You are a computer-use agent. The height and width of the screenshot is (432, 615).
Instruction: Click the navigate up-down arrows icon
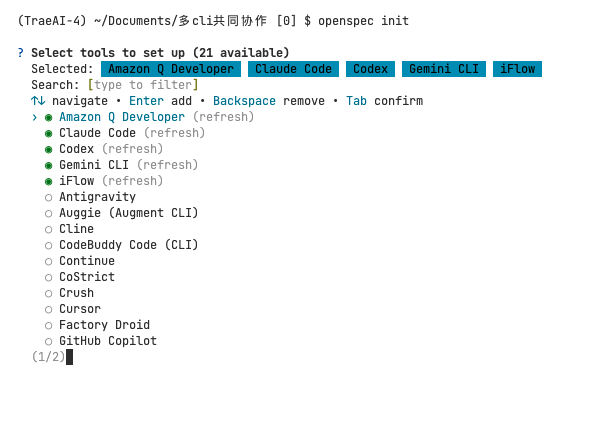click(x=38, y=101)
